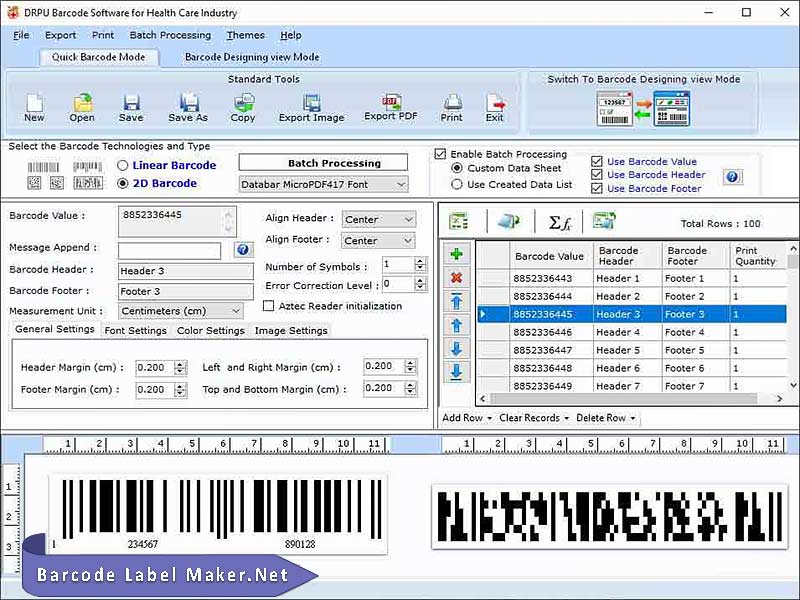Move row up arrow icon

click(x=456, y=325)
